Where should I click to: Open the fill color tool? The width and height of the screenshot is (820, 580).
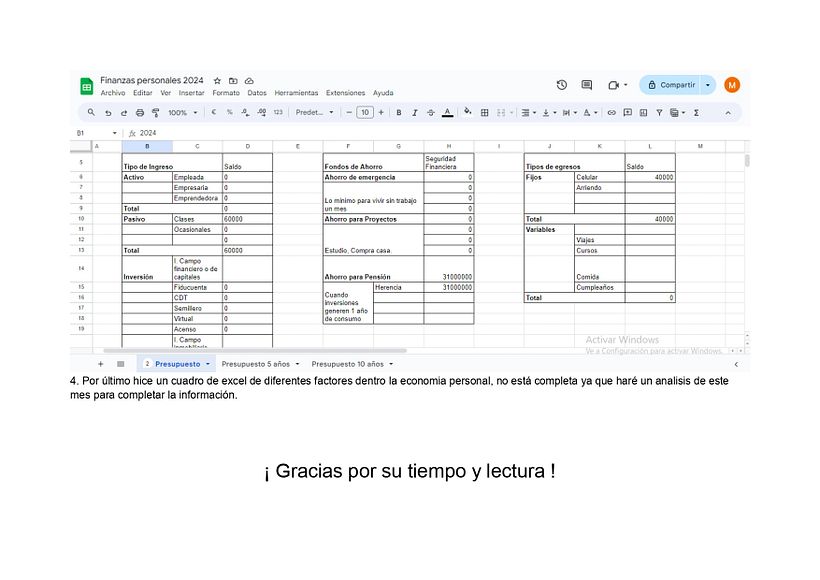click(469, 112)
